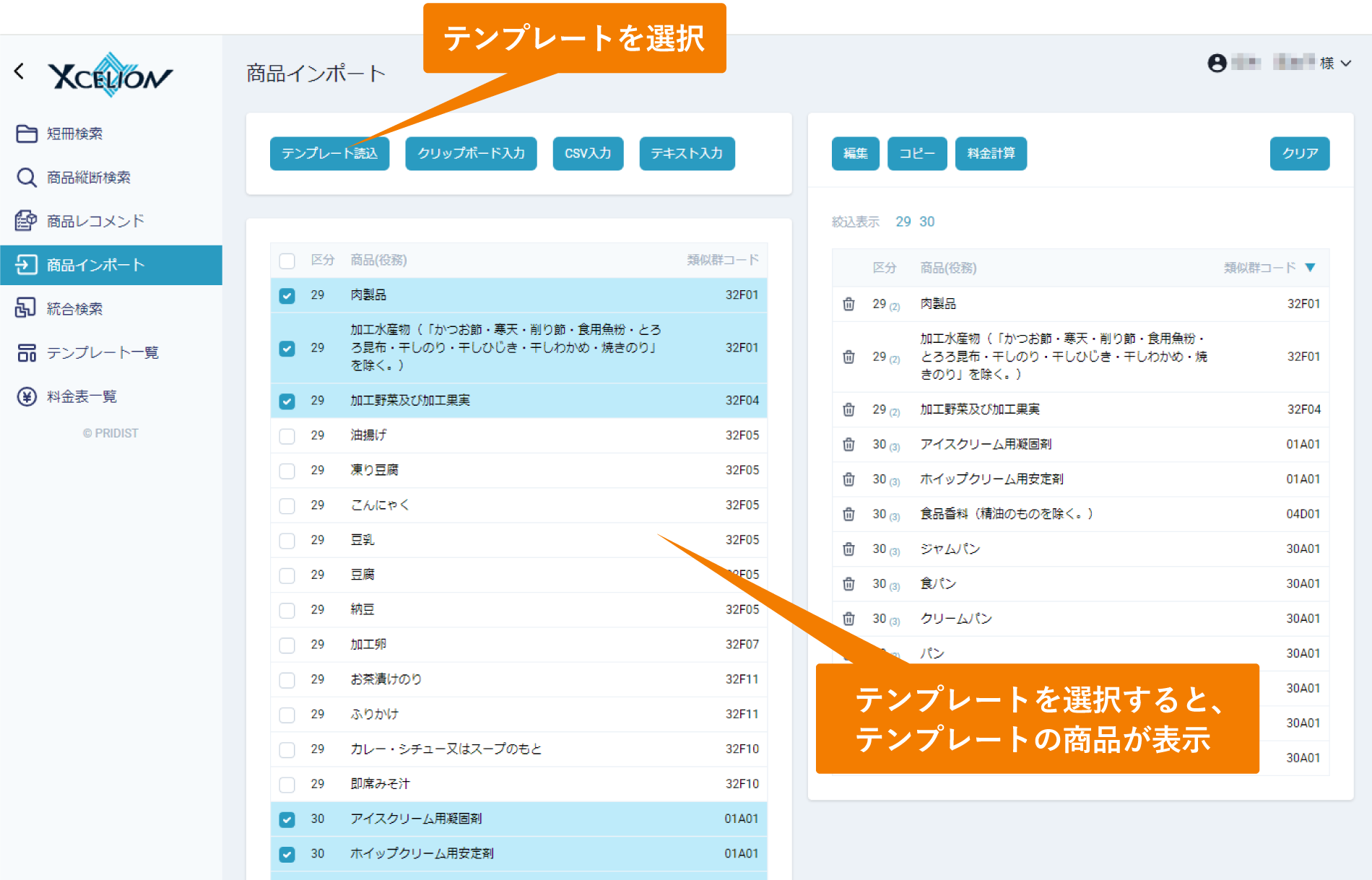Remove 食パン row with trash icon

848,583
